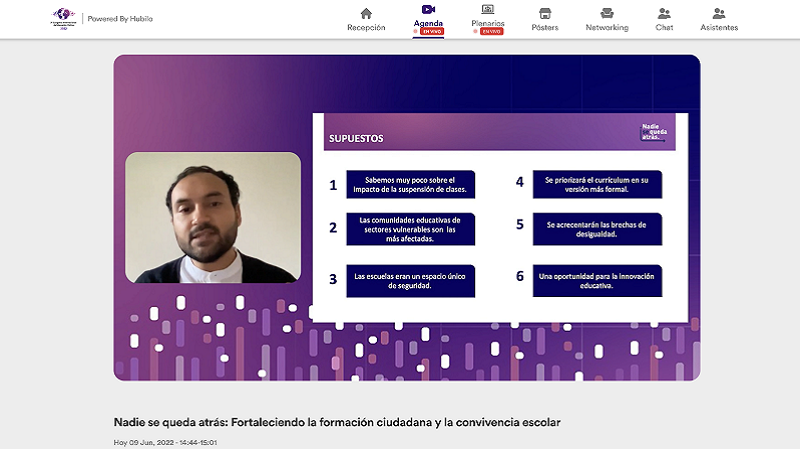Click the Asistentes people icon

[x=719, y=13]
